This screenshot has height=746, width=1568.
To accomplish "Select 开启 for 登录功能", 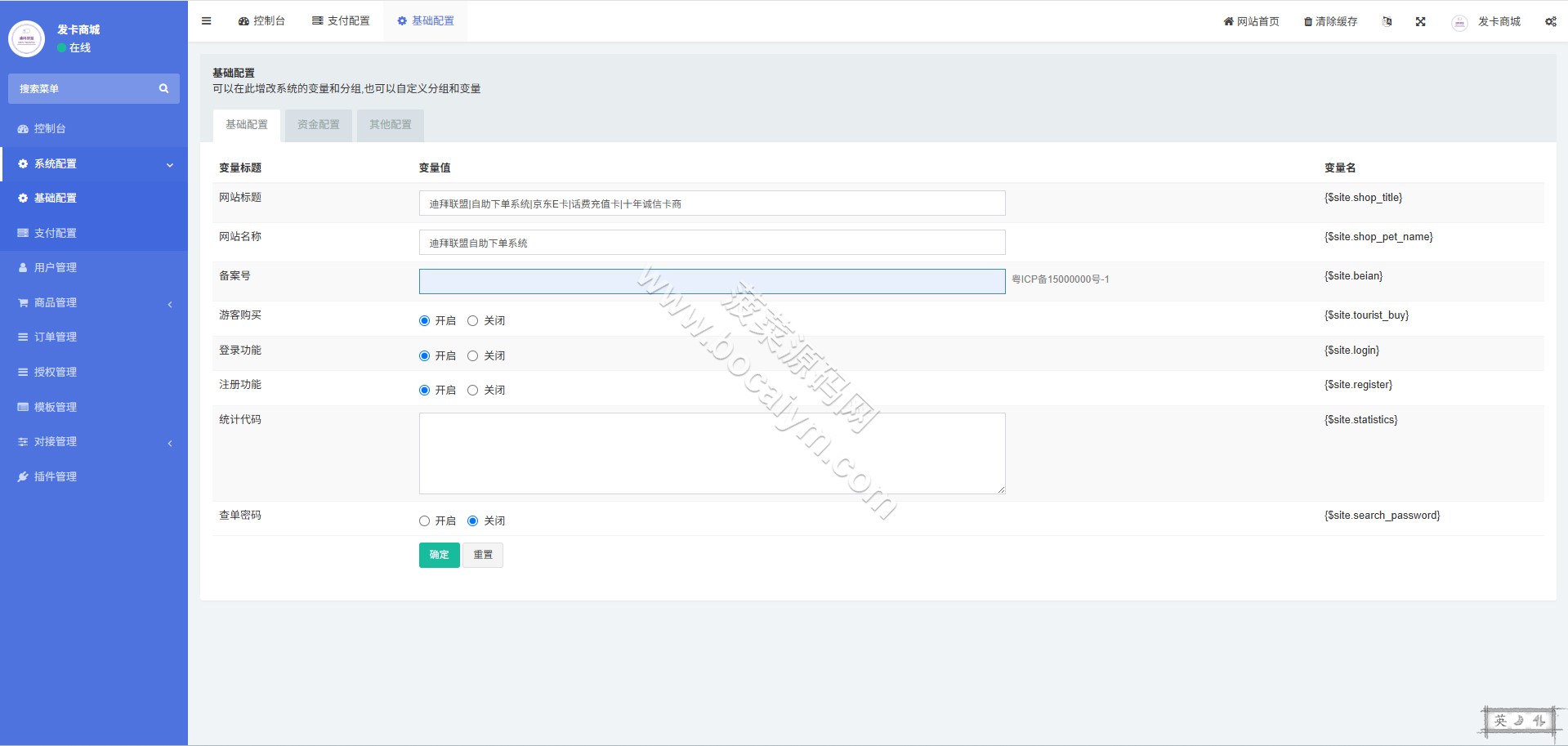I will coord(424,356).
